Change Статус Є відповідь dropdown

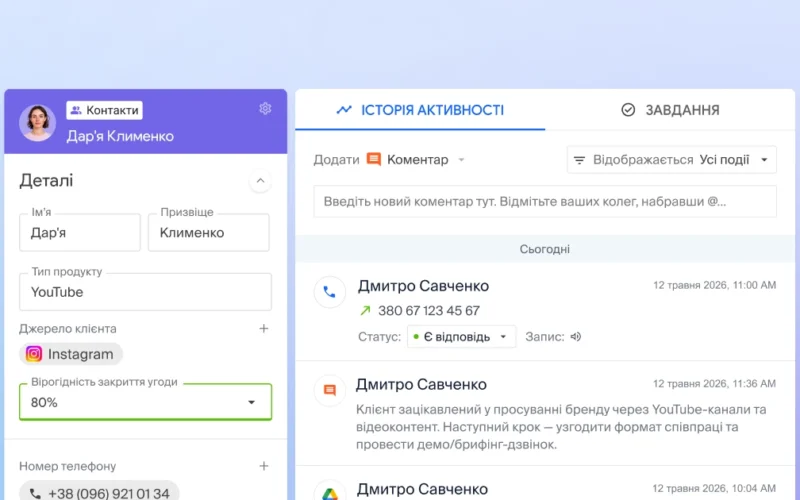461,337
